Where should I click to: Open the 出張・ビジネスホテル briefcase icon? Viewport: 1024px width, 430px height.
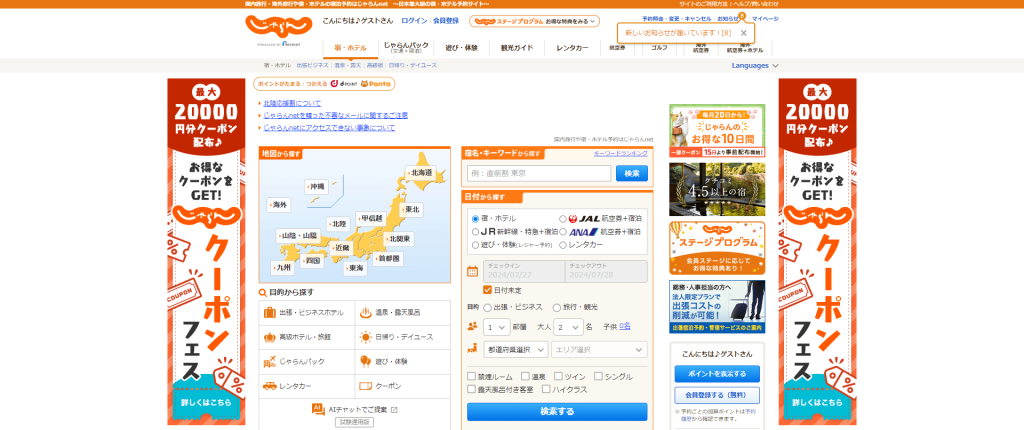(x=269, y=312)
